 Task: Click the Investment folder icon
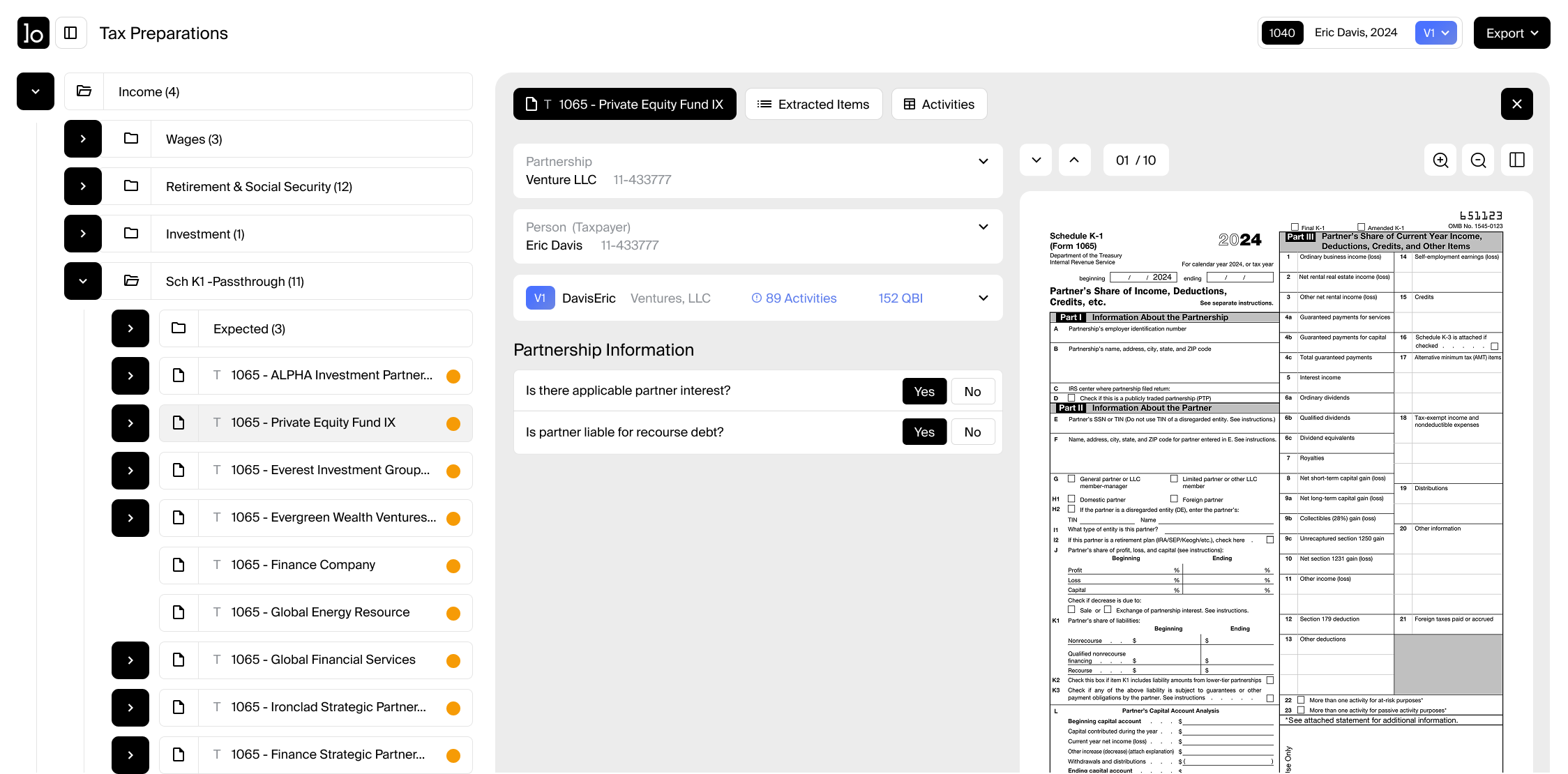[x=131, y=234]
